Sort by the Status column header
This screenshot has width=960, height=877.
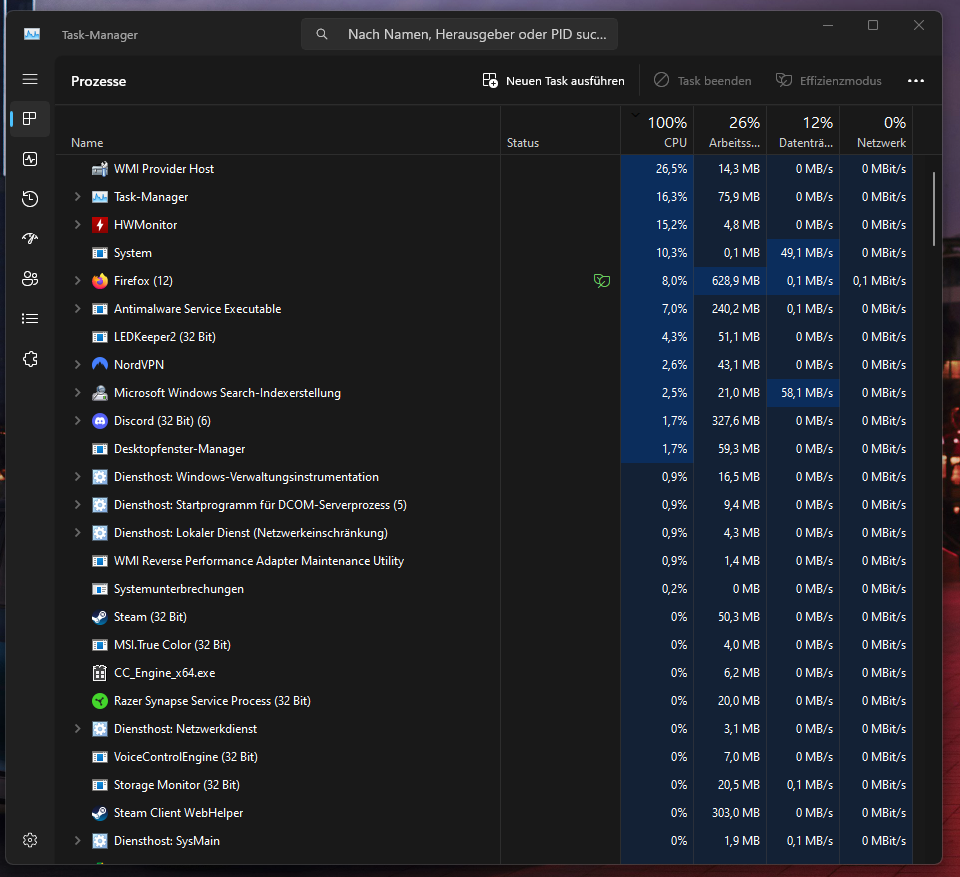click(560, 130)
